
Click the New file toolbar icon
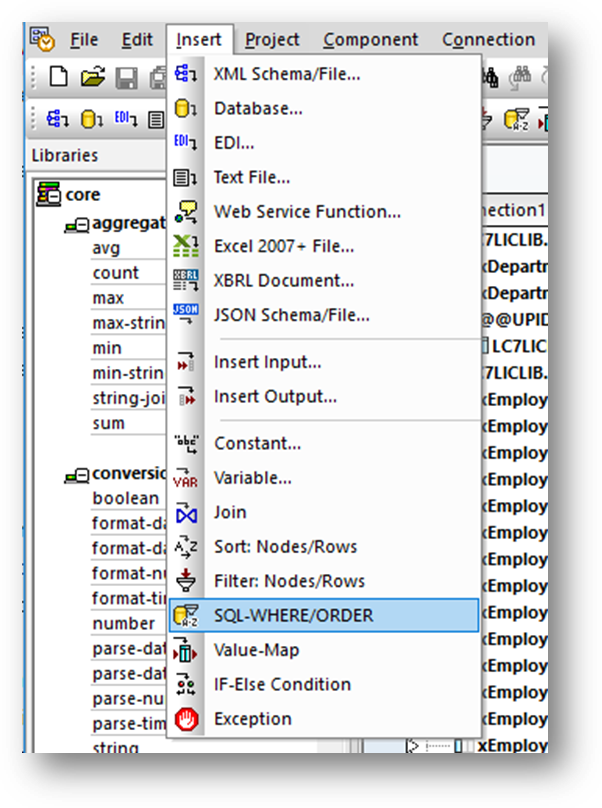coord(58,77)
